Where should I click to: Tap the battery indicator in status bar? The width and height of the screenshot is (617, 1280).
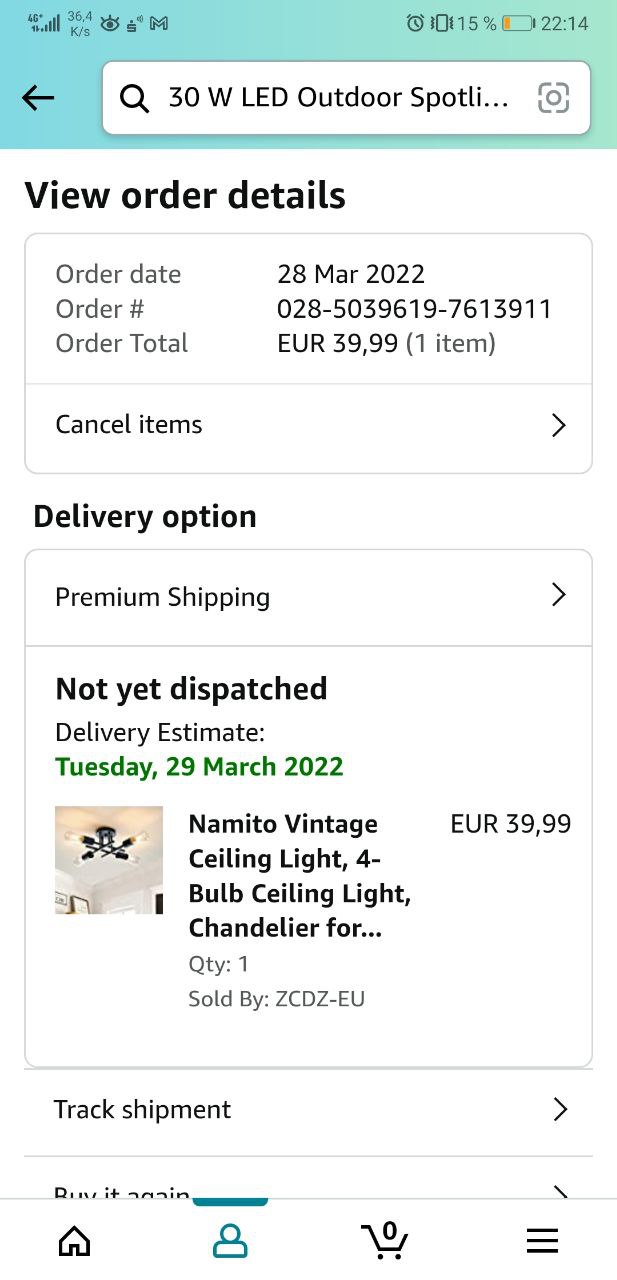[517, 23]
